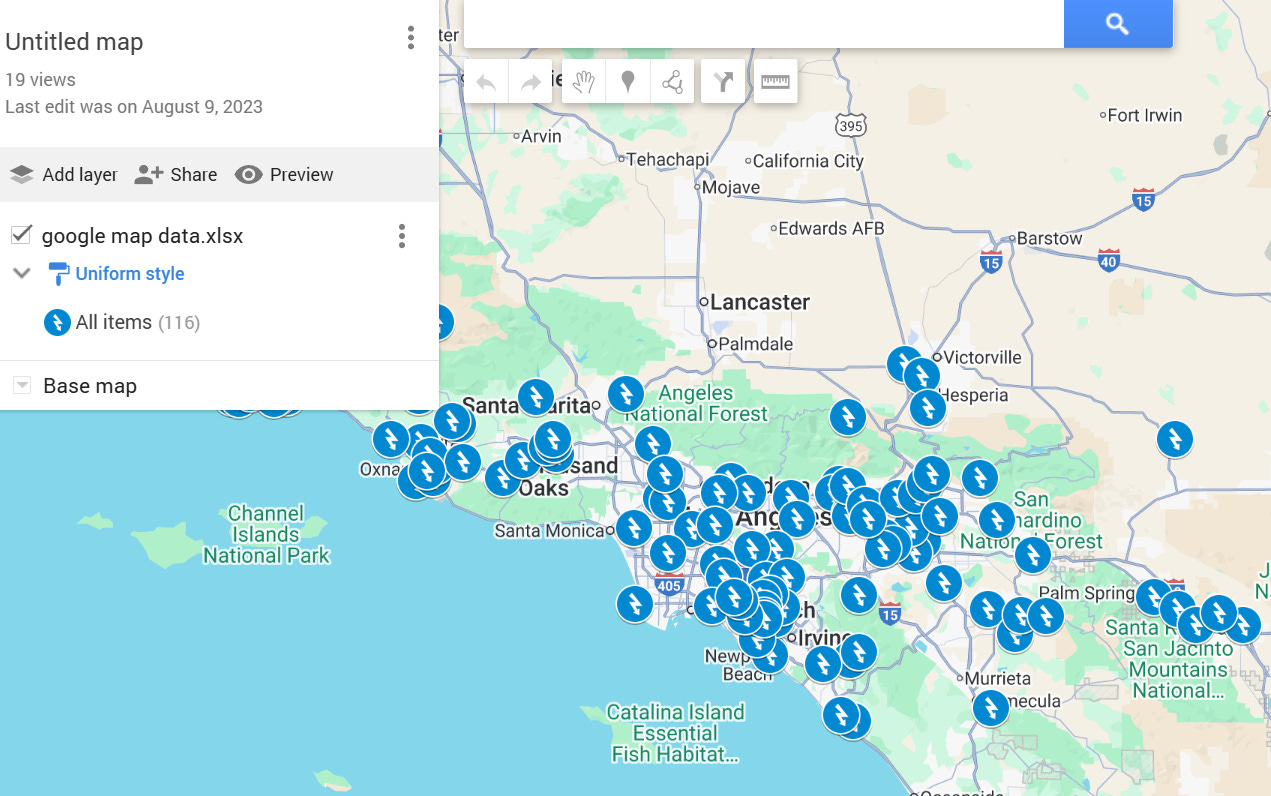
Task: Click the Lancaster city label on map
Action: (760, 302)
